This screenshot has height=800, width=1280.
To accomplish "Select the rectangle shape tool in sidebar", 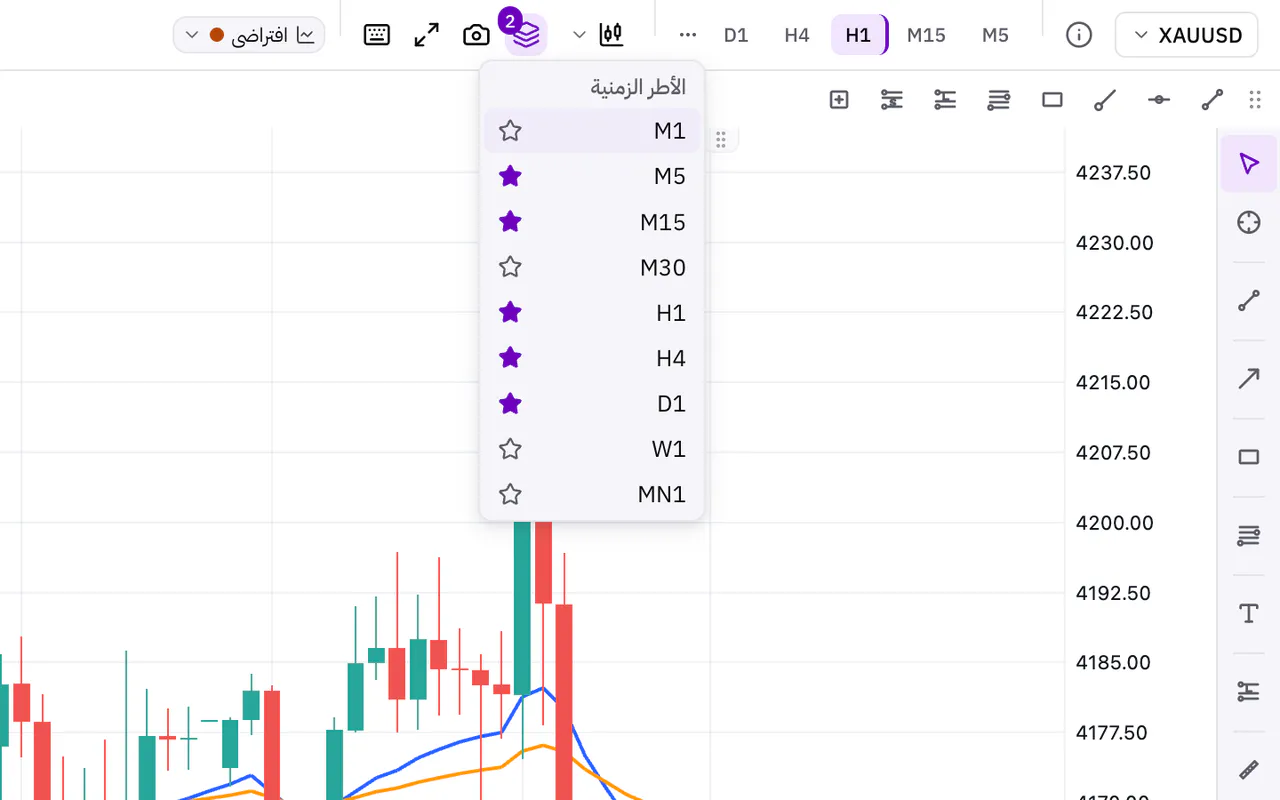I will tap(1249, 457).
